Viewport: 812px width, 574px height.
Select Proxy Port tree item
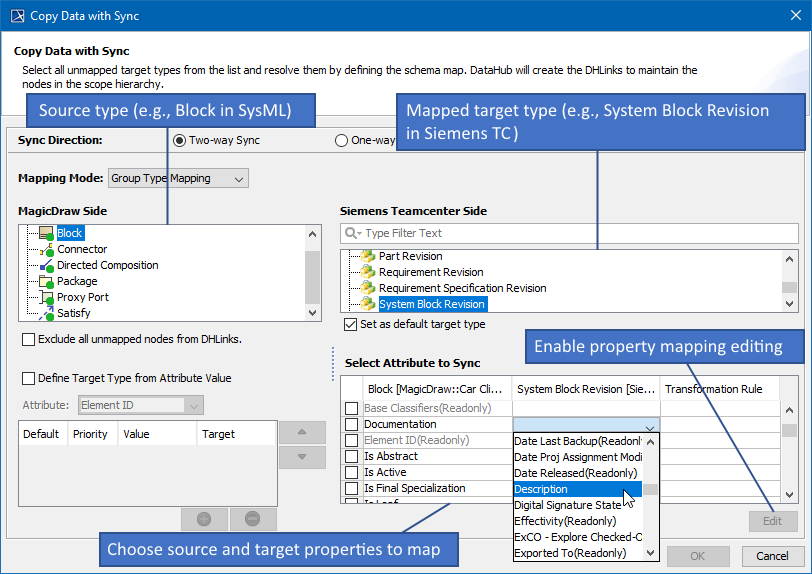[83, 297]
